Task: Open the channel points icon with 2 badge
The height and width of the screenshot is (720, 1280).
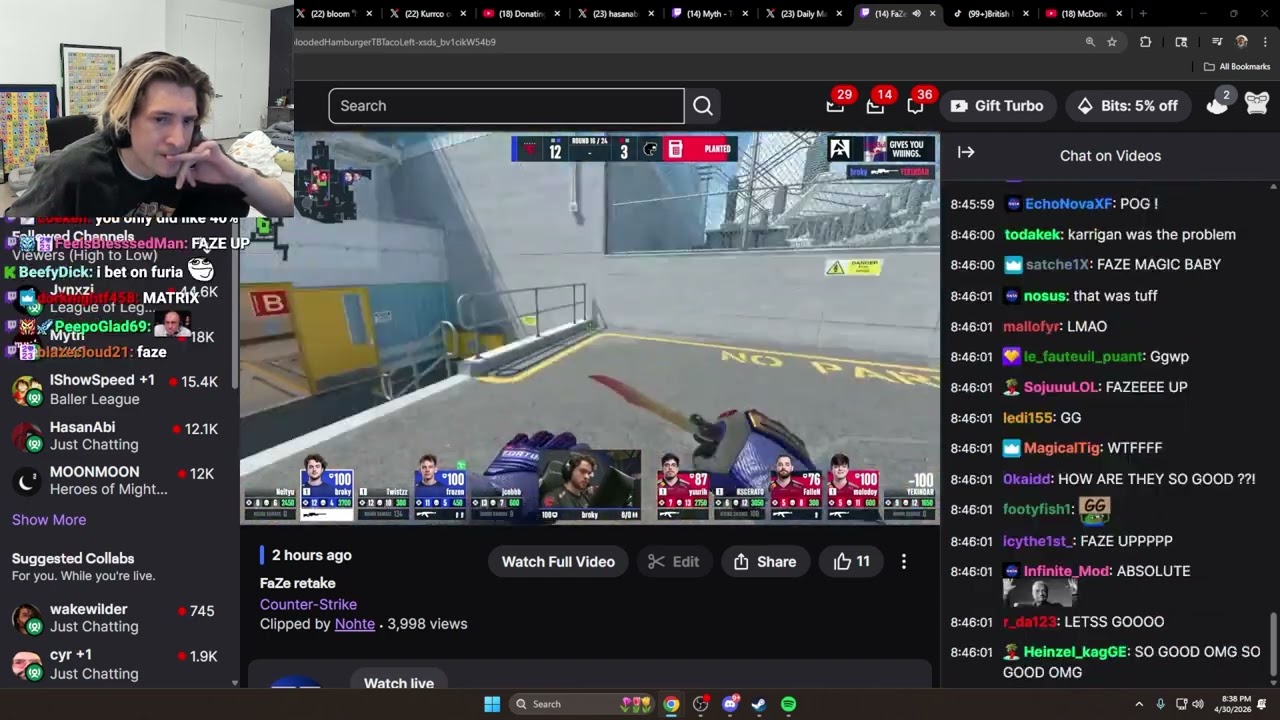Action: [x=1217, y=104]
